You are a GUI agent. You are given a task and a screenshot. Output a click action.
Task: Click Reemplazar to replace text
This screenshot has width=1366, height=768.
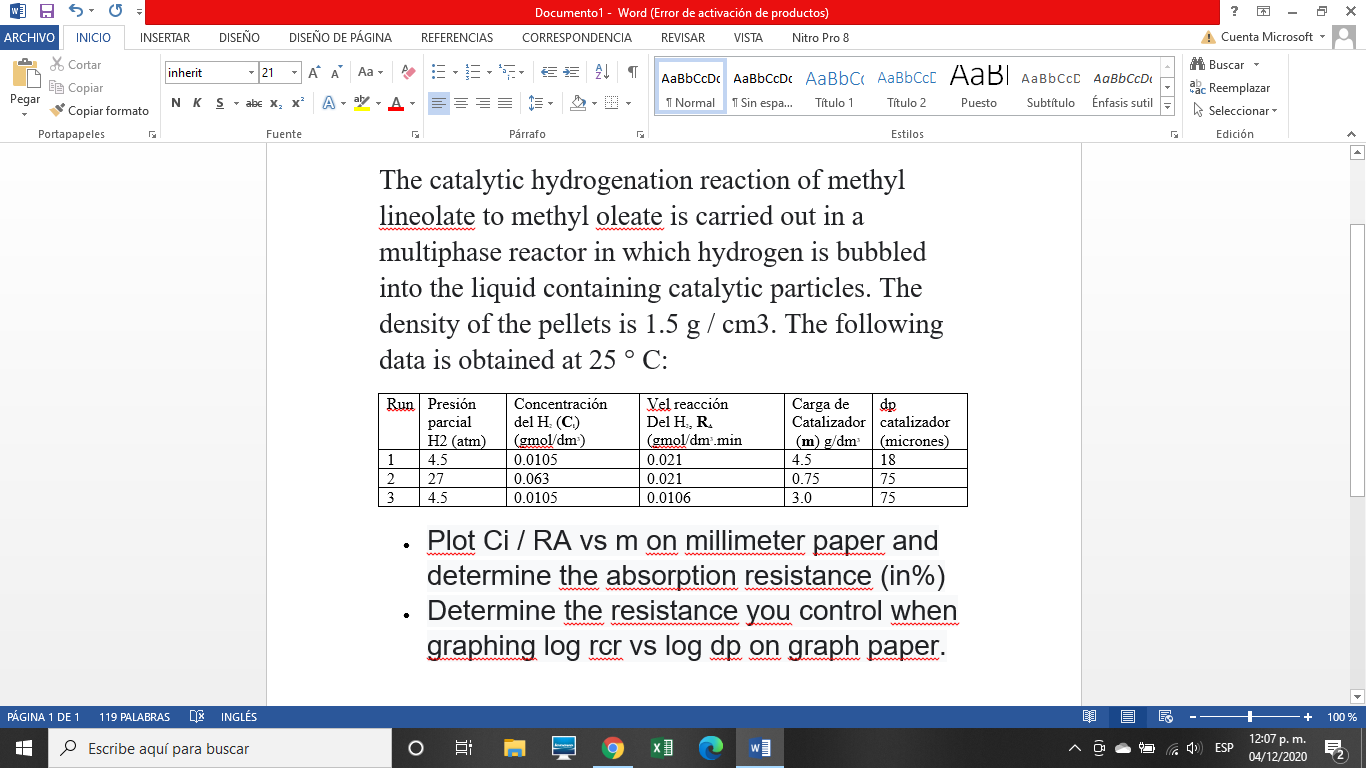click(x=1230, y=88)
